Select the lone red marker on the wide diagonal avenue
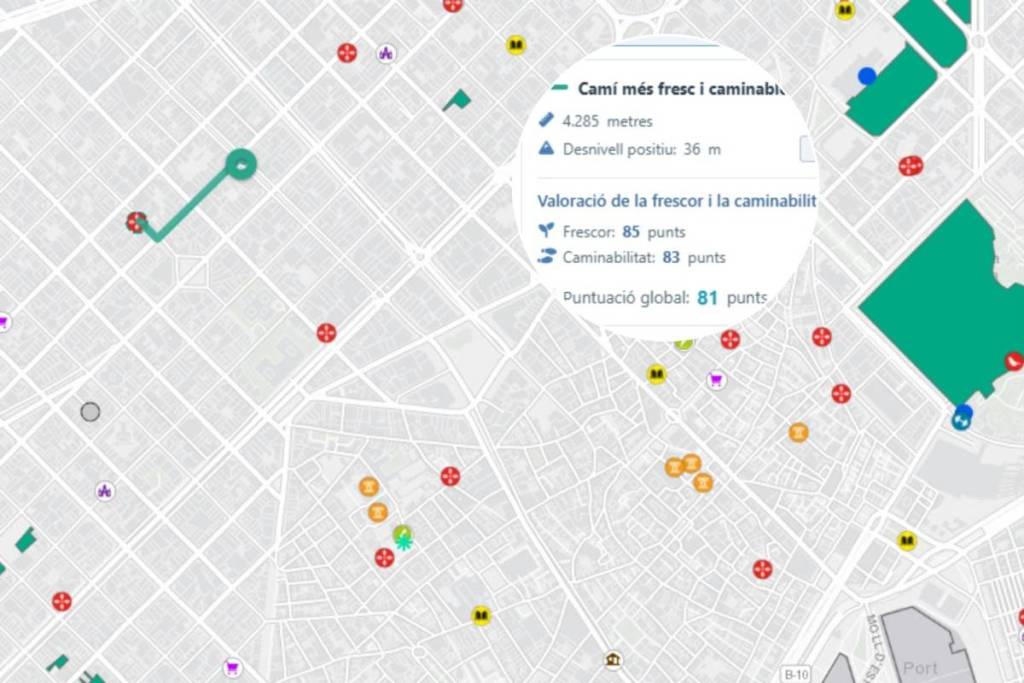Screen dimensions: 1024x683 click(x=327, y=333)
